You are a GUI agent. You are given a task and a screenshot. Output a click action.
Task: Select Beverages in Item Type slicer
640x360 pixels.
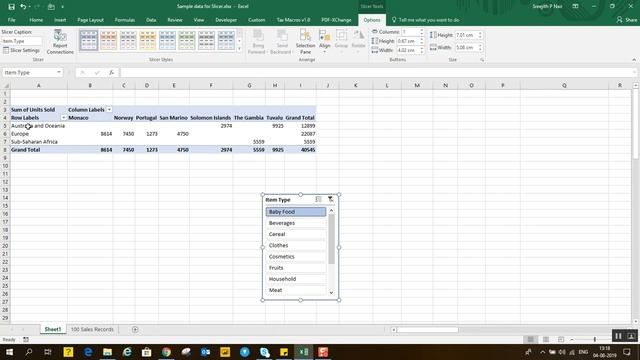point(296,223)
